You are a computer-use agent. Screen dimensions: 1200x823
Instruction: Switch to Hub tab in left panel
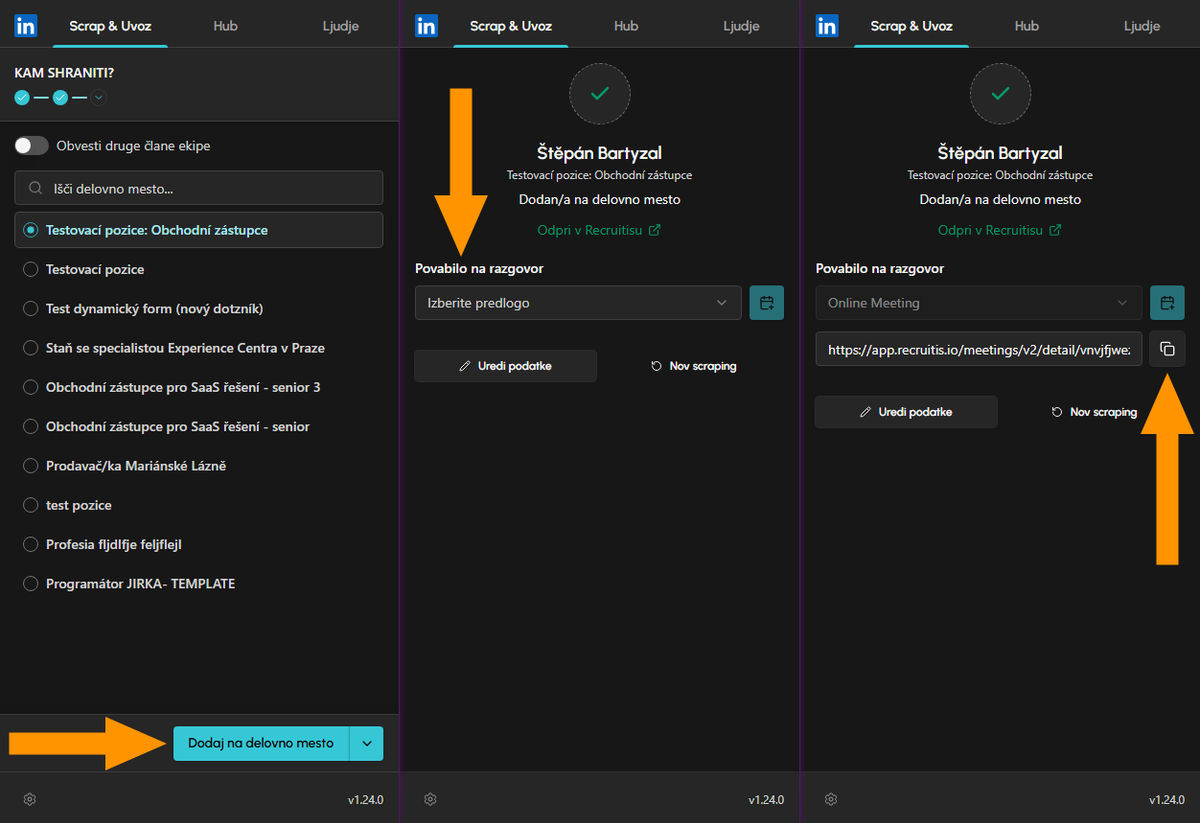(x=225, y=26)
